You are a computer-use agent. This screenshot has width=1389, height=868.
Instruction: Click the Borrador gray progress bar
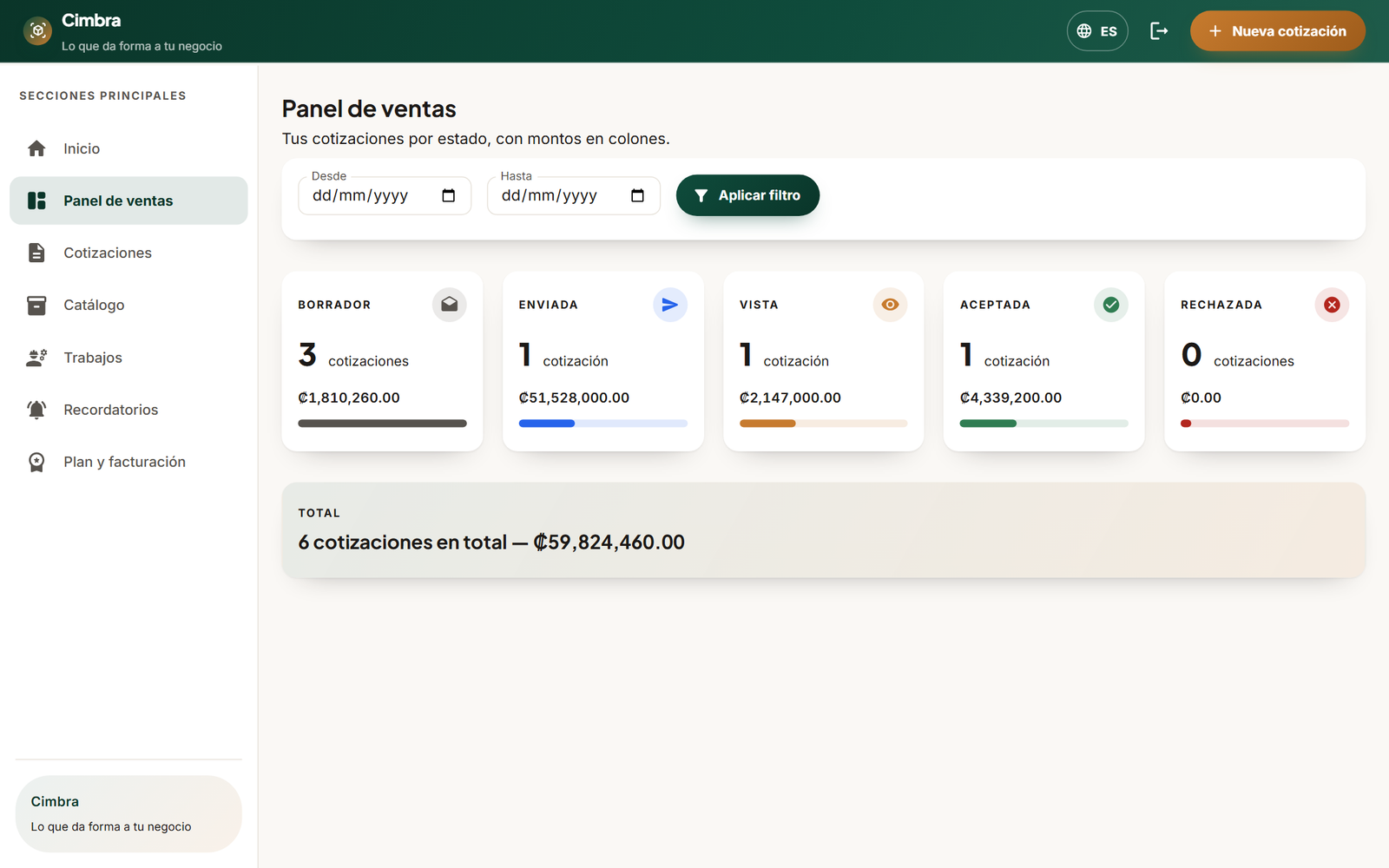pyautogui.click(x=382, y=424)
